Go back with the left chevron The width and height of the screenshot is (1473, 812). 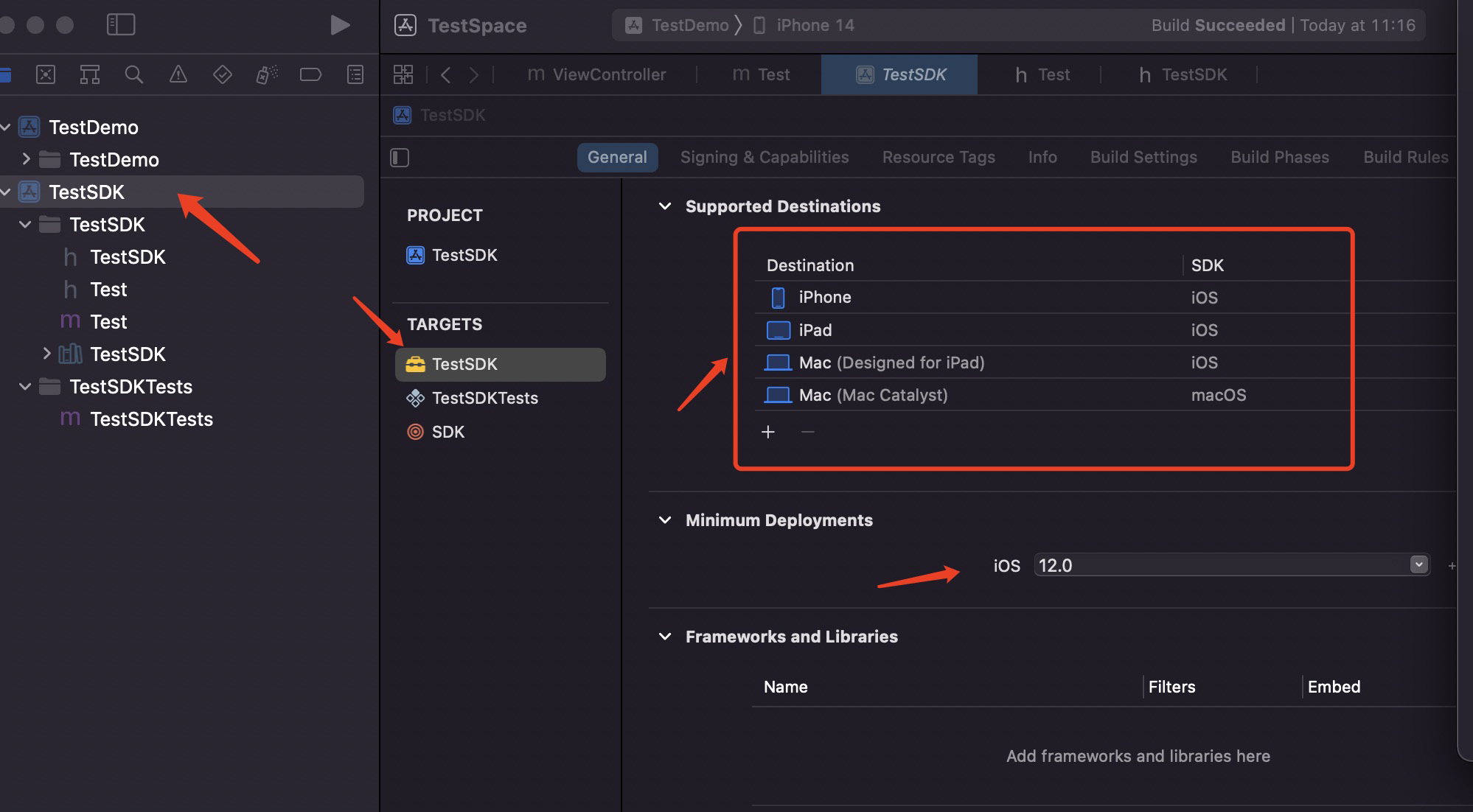[445, 74]
